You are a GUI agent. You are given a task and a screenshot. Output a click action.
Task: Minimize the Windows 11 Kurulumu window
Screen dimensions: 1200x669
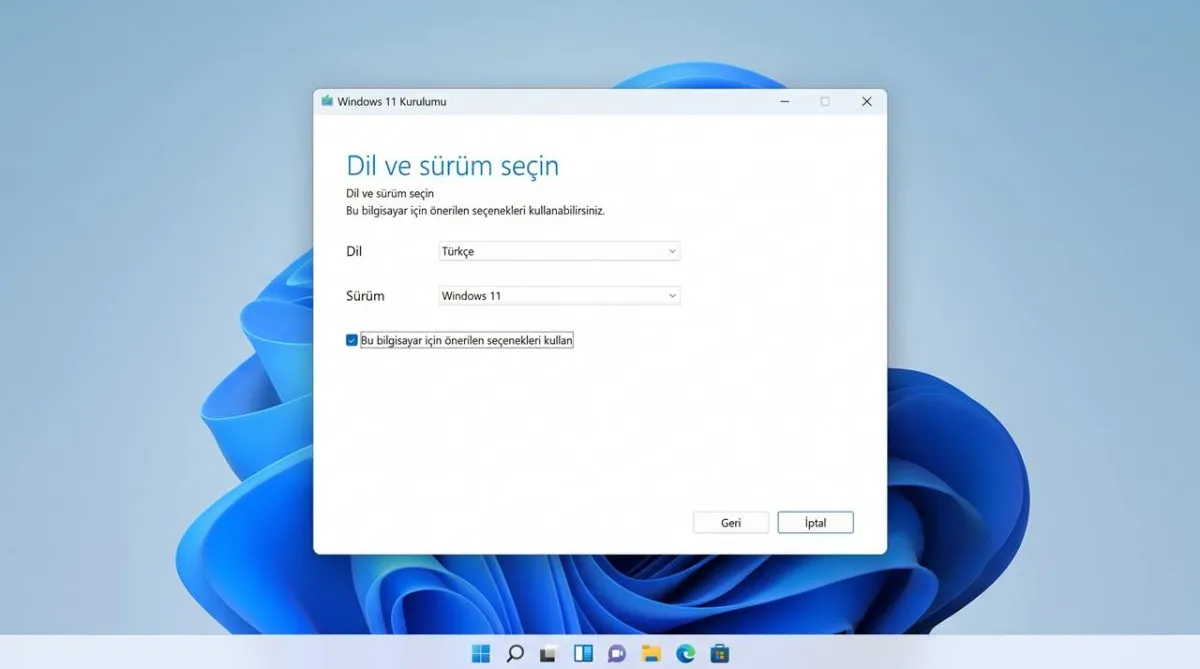click(783, 101)
